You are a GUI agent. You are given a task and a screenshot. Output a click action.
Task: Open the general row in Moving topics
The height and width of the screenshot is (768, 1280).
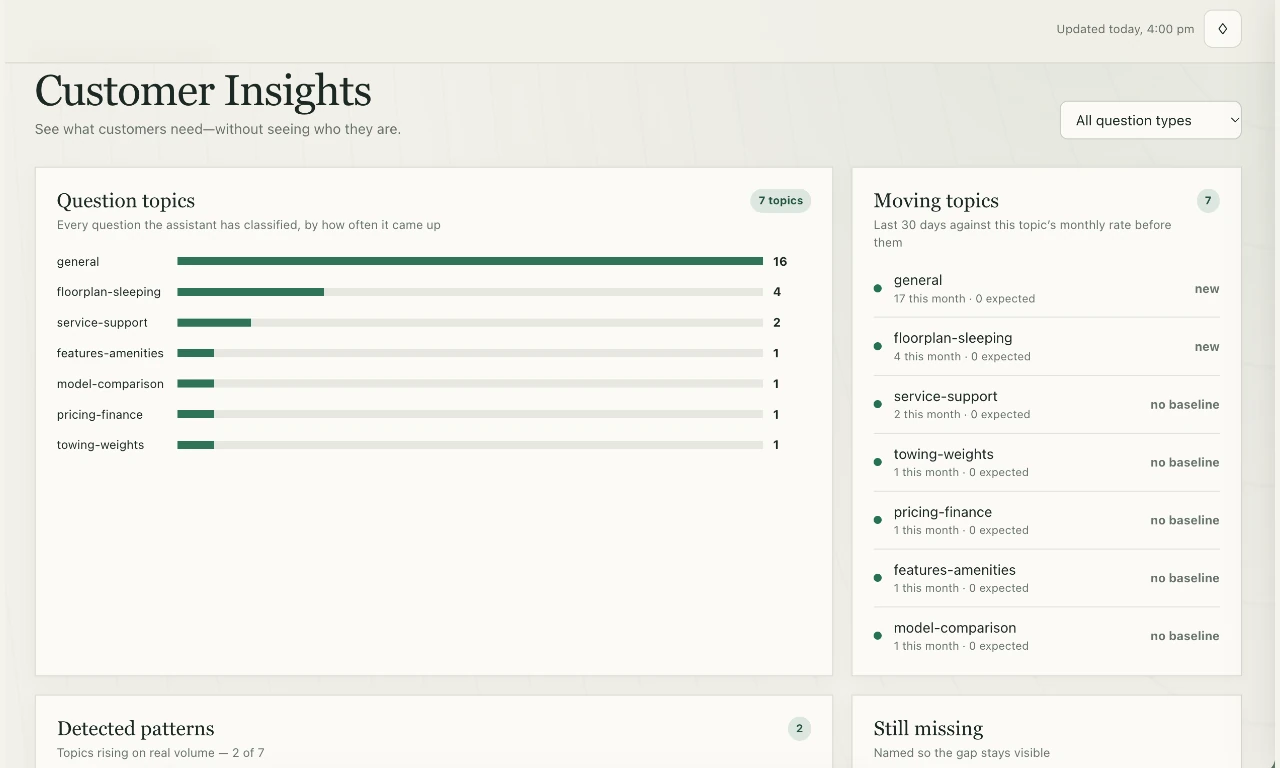[1047, 289]
